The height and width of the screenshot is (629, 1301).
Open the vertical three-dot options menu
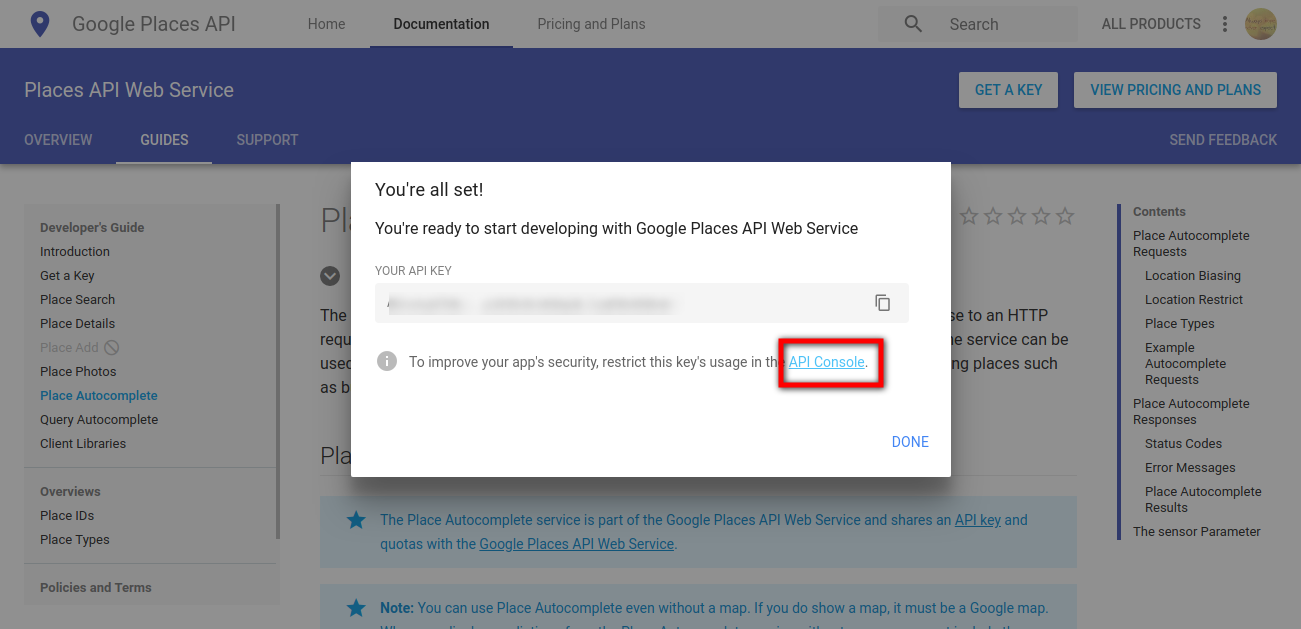[1225, 24]
